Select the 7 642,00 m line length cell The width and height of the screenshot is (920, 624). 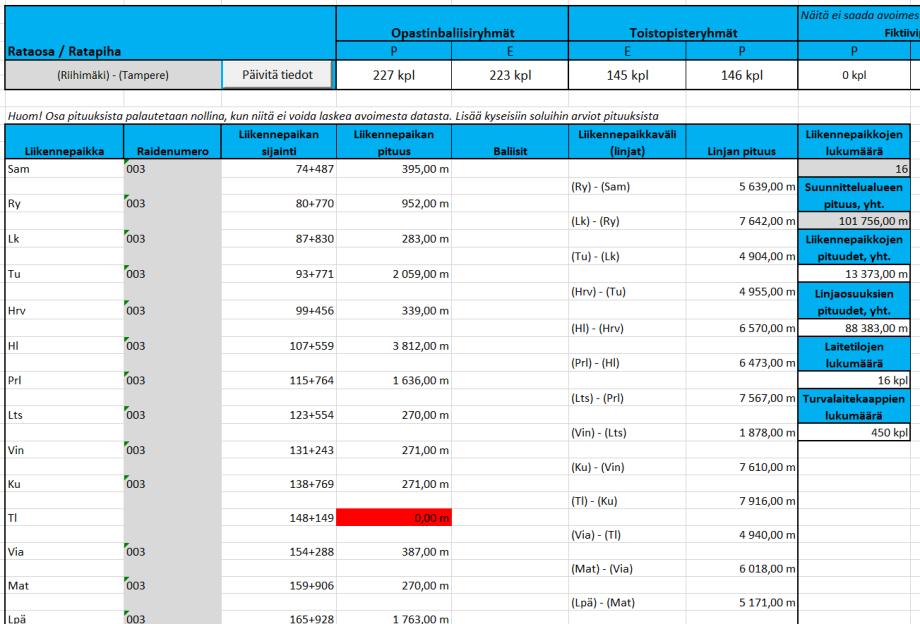click(742, 221)
